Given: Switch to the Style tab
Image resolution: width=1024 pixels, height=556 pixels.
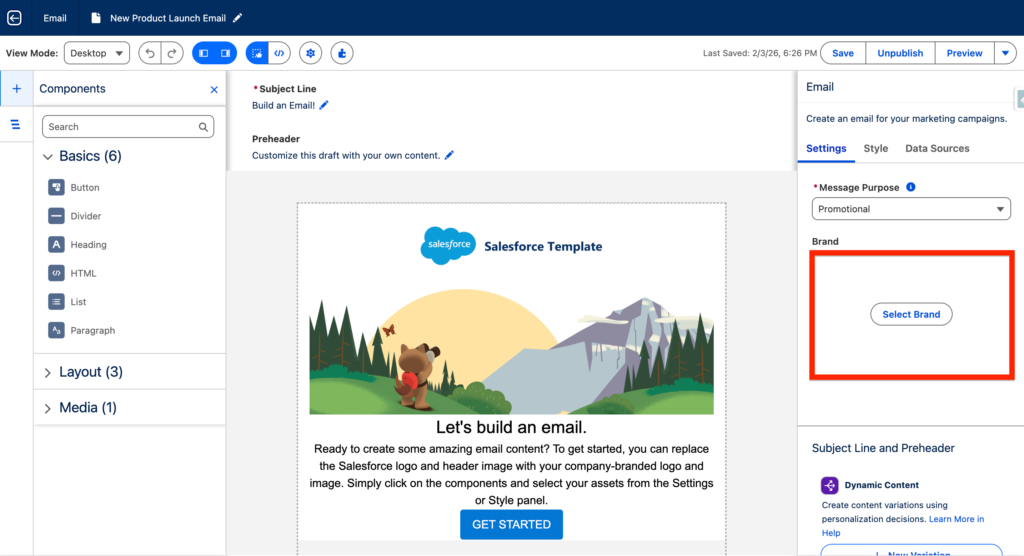Looking at the screenshot, I should 875,148.
